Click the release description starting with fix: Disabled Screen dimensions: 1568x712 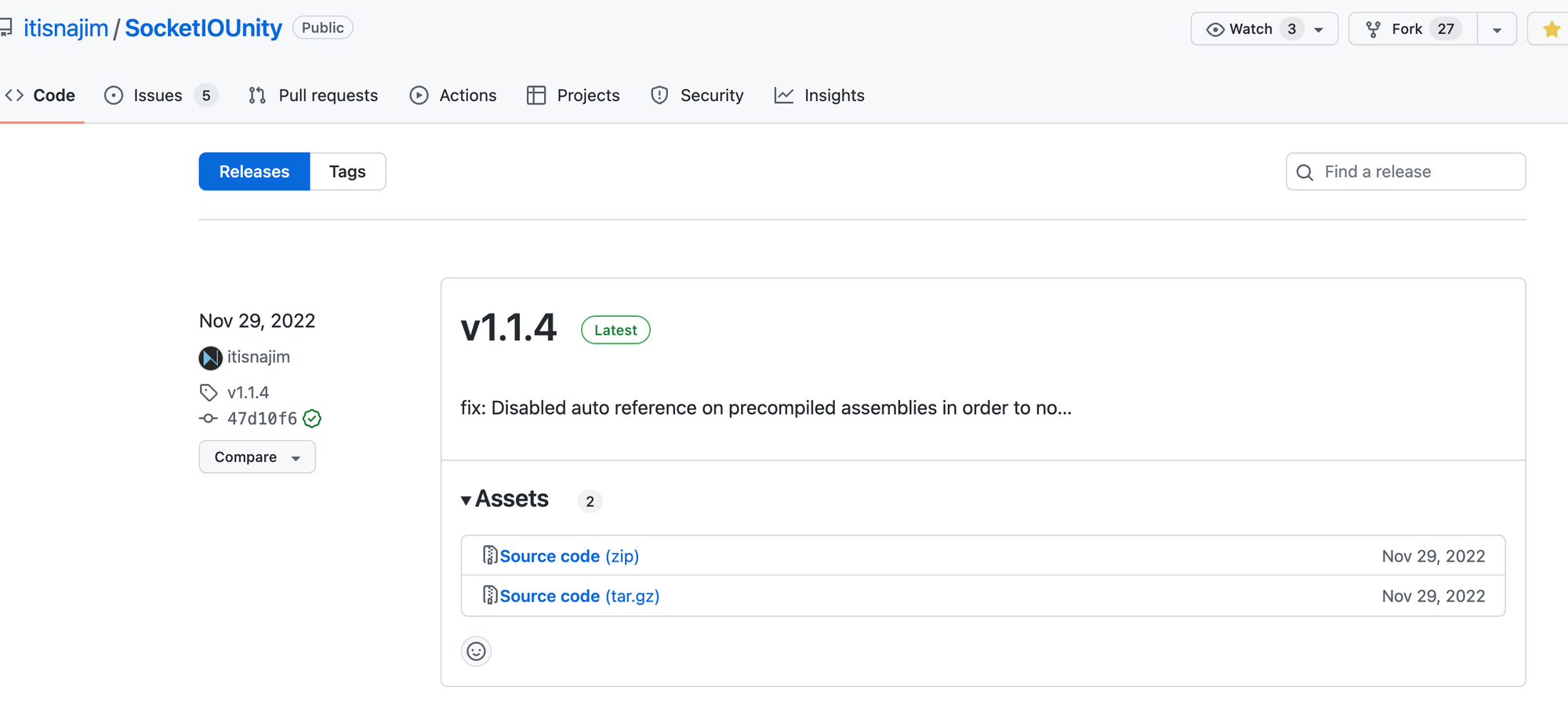pos(766,408)
